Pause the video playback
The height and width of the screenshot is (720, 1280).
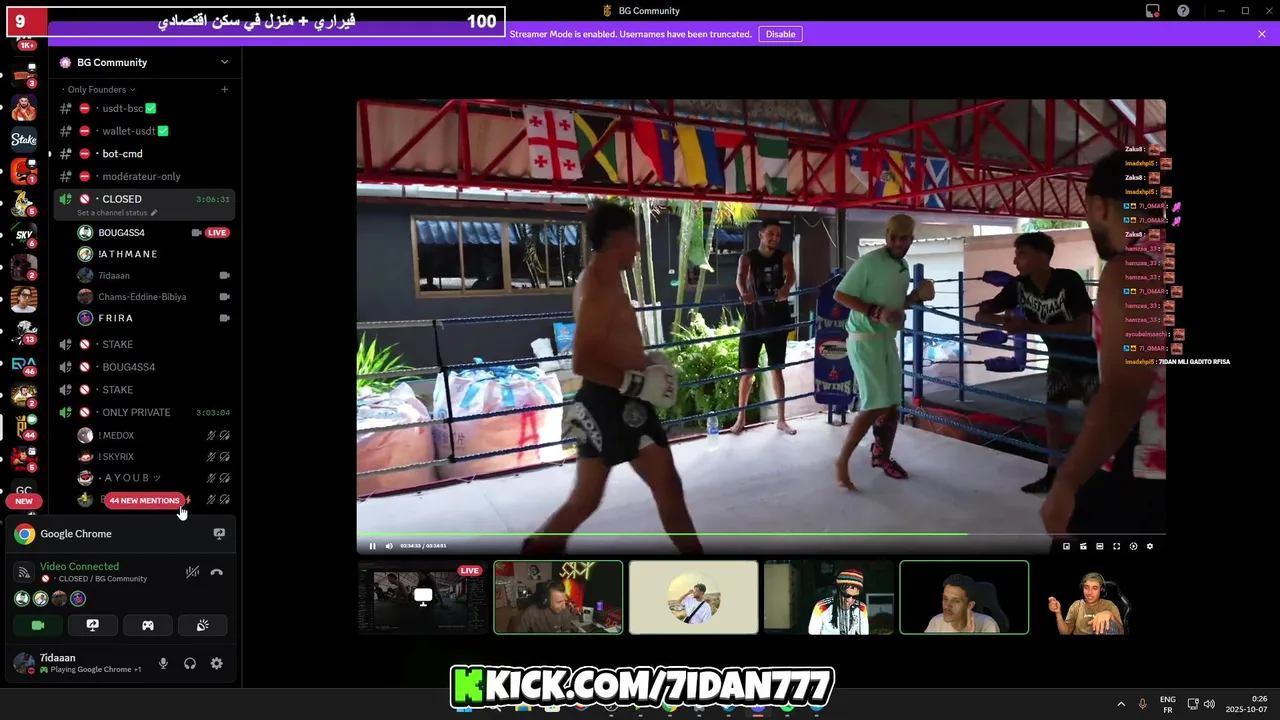[x=372, y=546]
